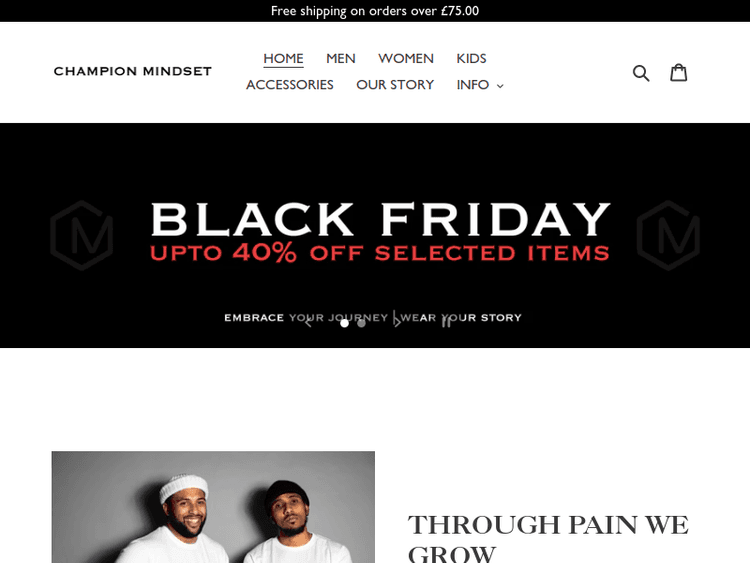The image size is (750, 563).
Task: Expand the INFO dropdown menu
Action: coord(480,85)
